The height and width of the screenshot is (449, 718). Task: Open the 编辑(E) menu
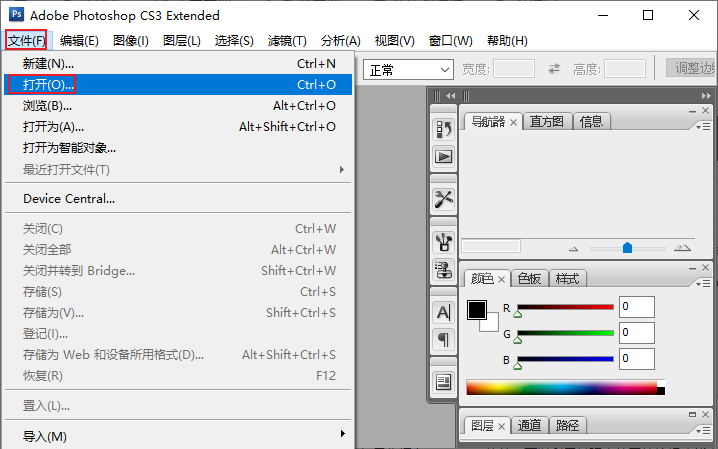pyautogui.click(x=79, y=41)
